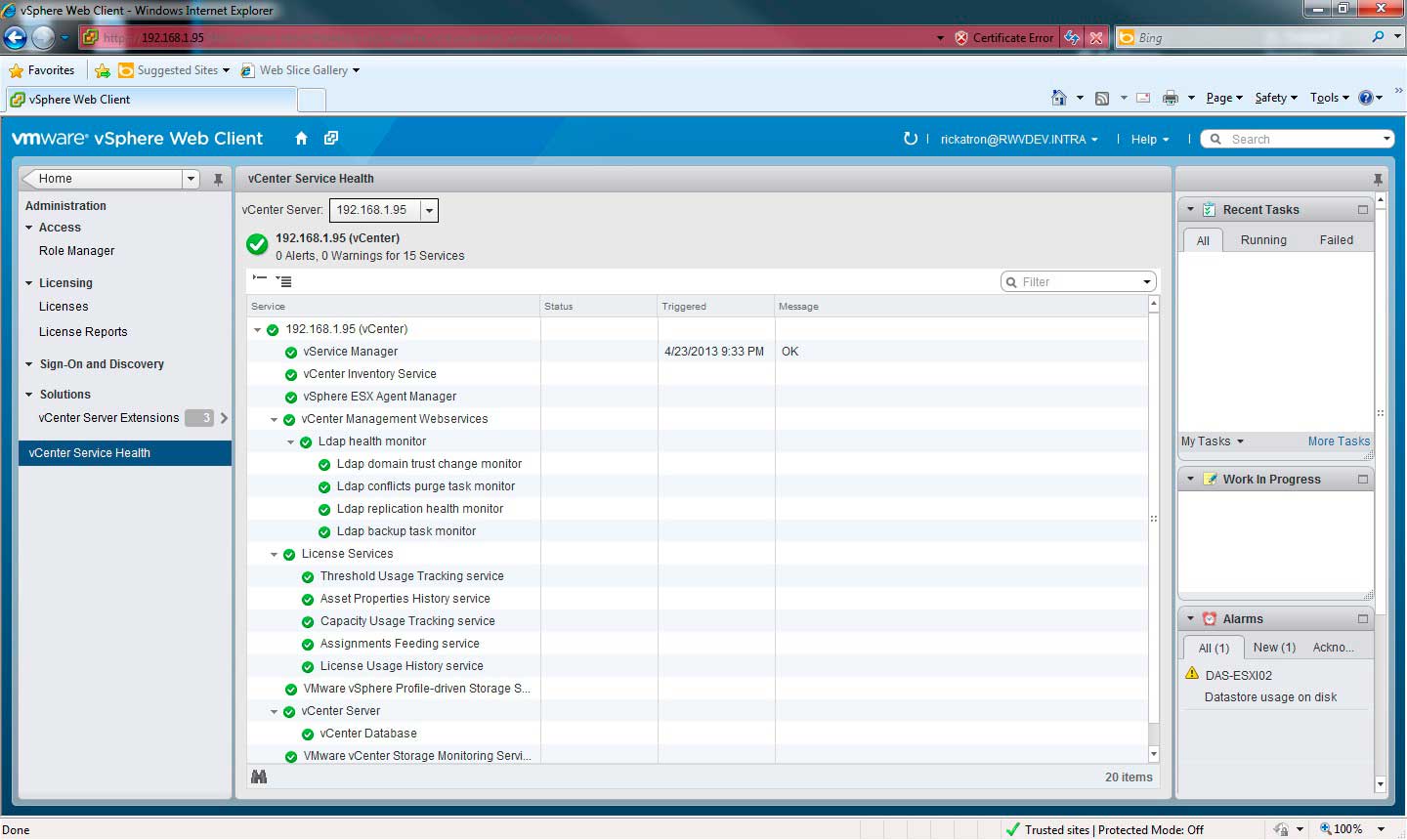Open Suggested Sites favorites link
Viewport: 1407px width, 840px height.
(x=174, y=70)
